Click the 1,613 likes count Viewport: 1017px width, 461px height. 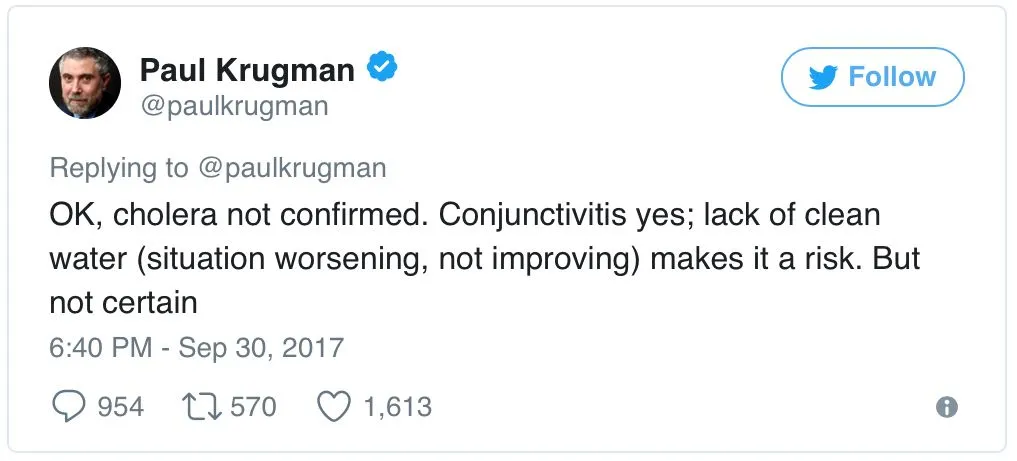tap(398, 407)
